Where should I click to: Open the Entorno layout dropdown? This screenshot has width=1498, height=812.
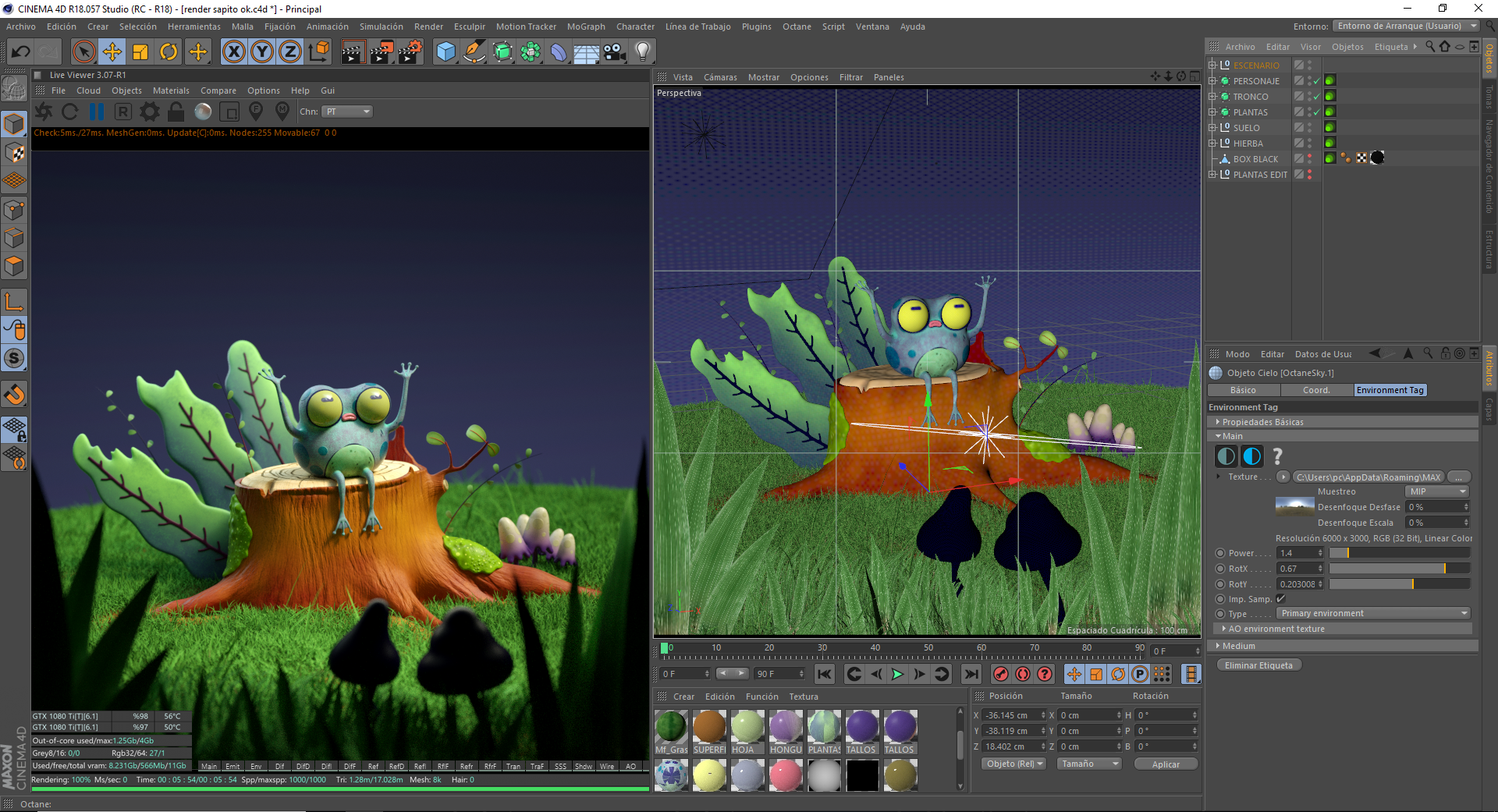click(1406, 26)
